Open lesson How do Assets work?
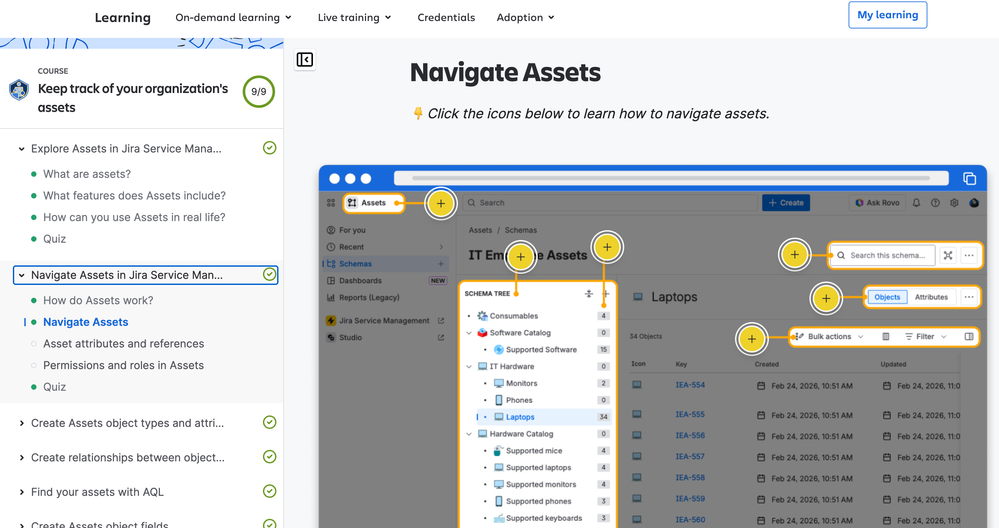The height and width of the screenshot is (528, 999). (98, 300)
